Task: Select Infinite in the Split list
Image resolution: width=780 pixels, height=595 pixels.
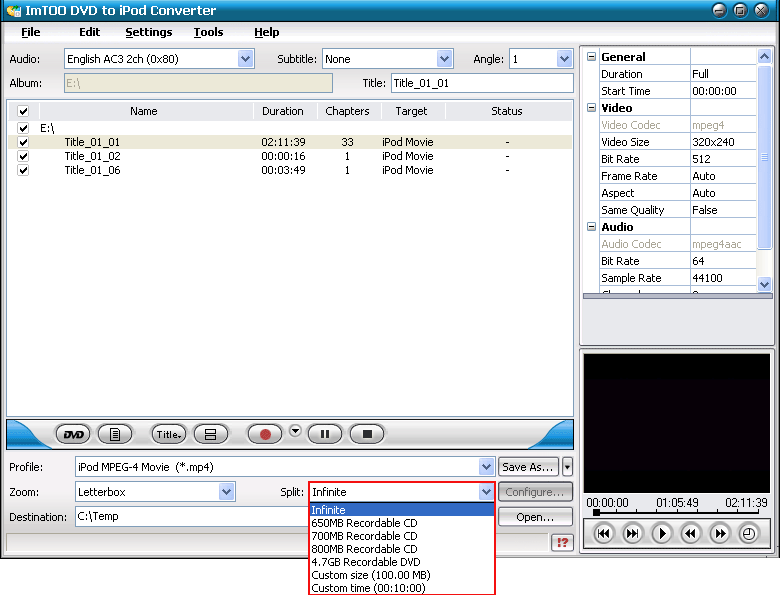Action: click(401, 510)
